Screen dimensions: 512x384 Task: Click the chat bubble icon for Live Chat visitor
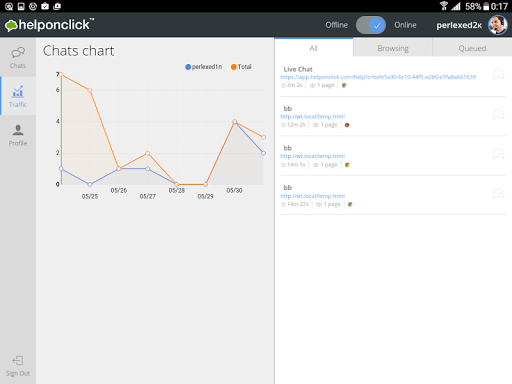[x=498, y=75]
